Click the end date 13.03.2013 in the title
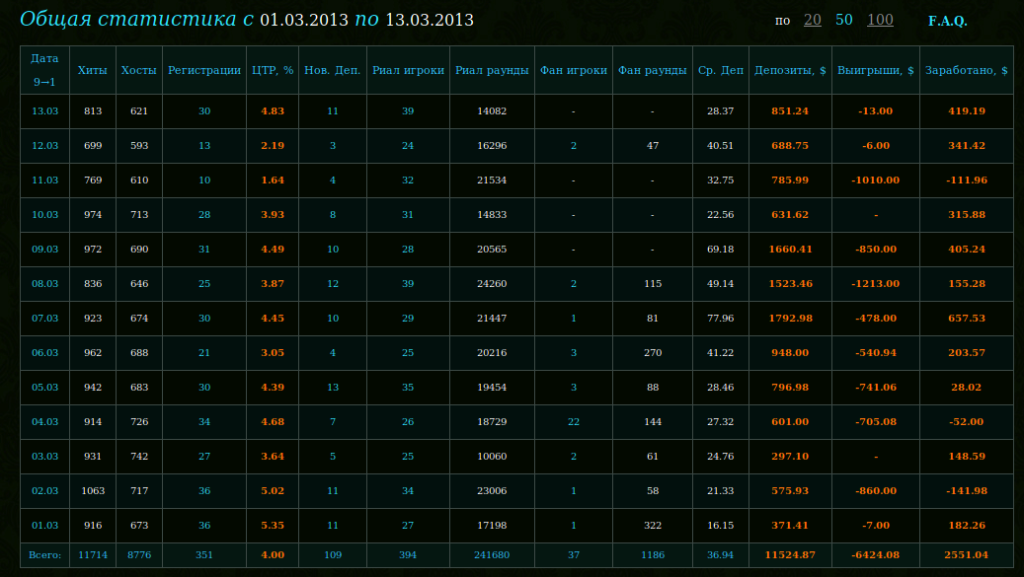Image resolution: width=1024 pixels, height=577 pixels. point(429,20)
